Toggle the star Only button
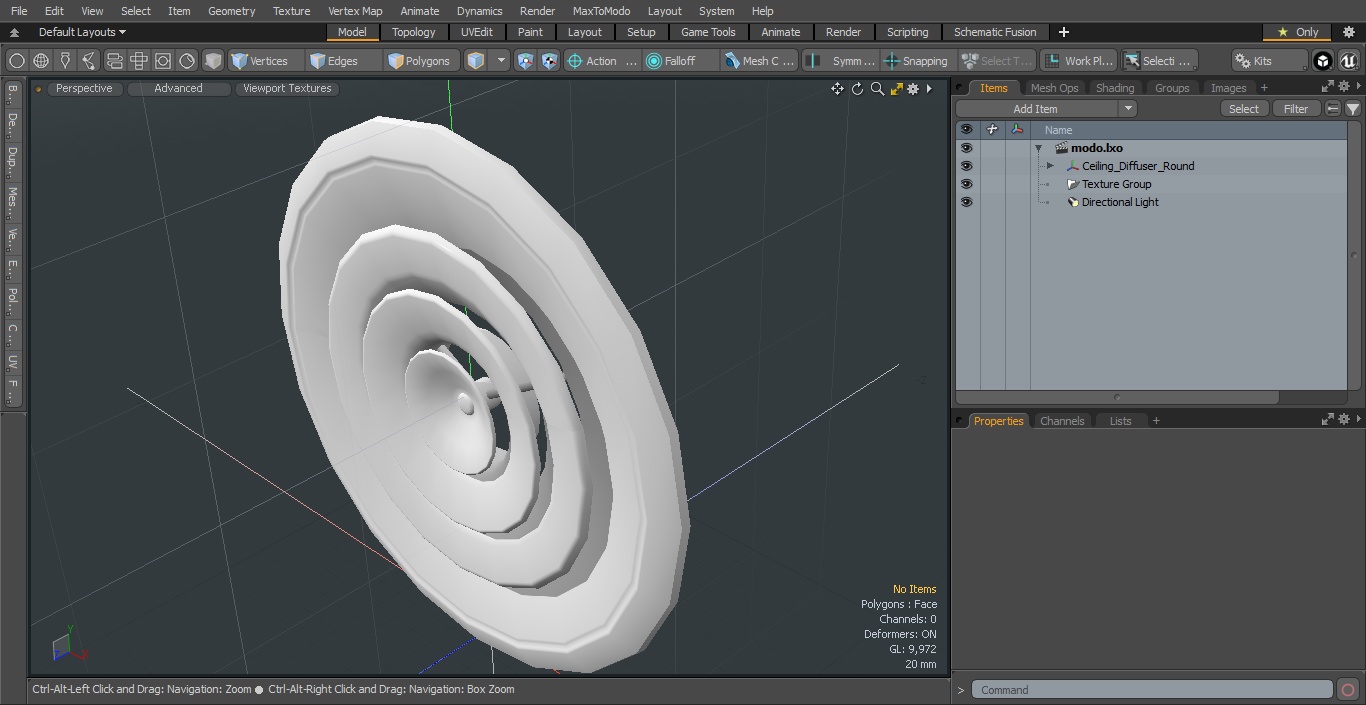 click(x=1297, y=32)
